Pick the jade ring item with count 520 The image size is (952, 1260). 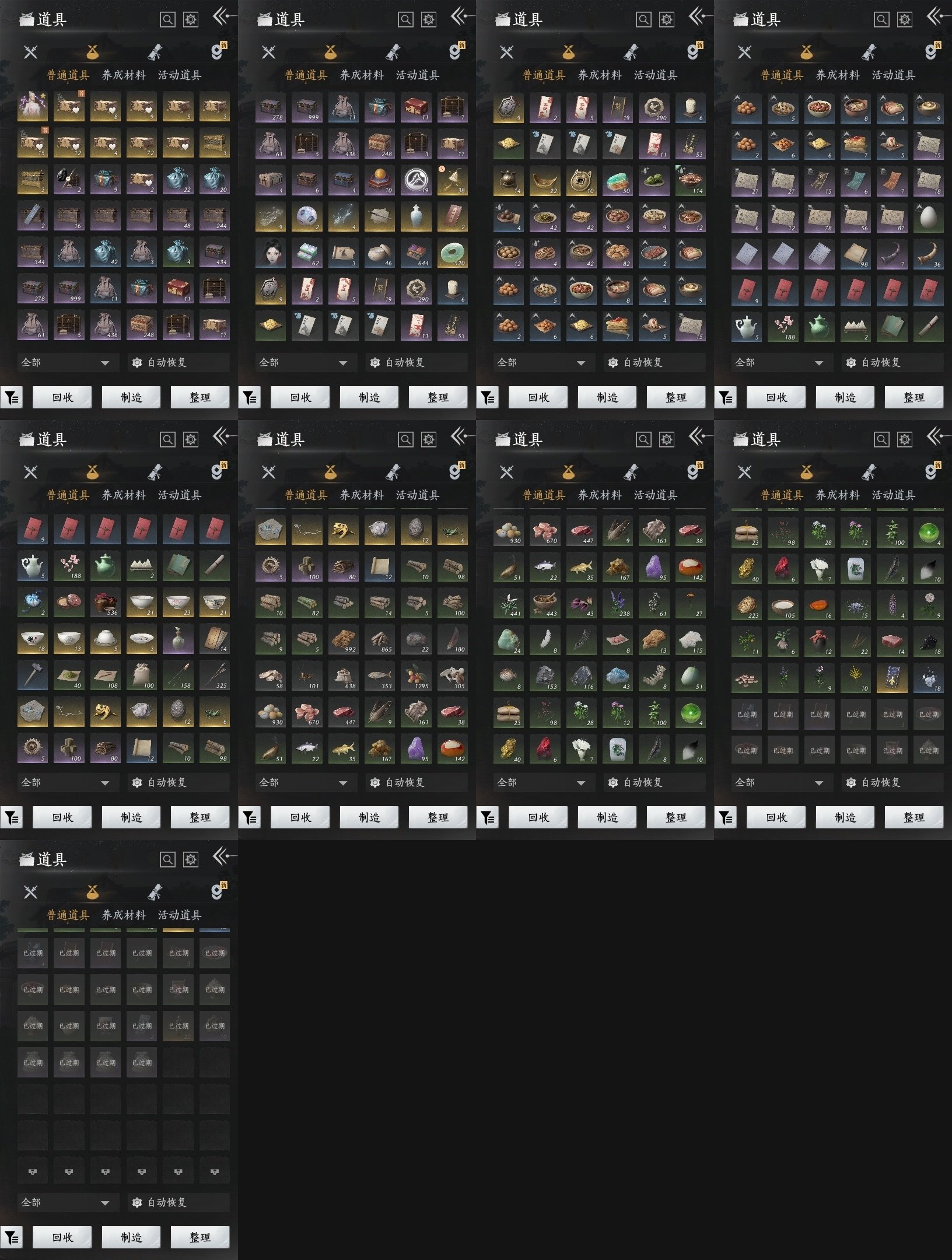pyautogui.click(x=452, y=253)
